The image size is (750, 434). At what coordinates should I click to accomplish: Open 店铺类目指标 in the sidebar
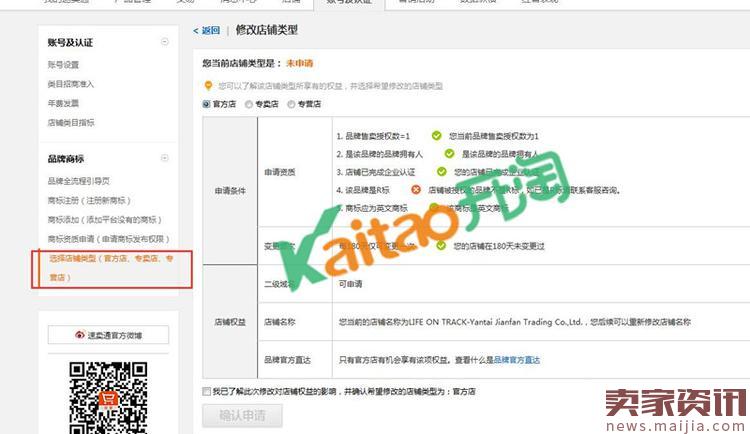tap(71, 122)
